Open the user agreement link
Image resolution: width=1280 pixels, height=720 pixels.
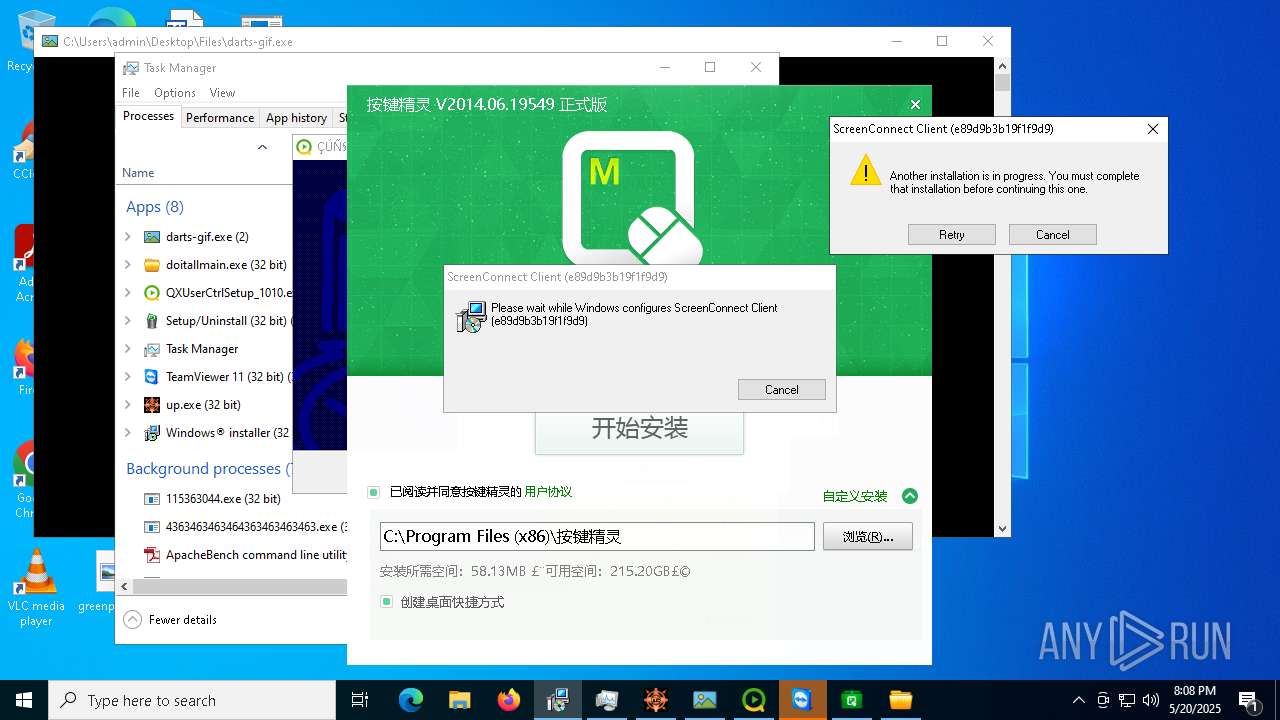[548, 492]
